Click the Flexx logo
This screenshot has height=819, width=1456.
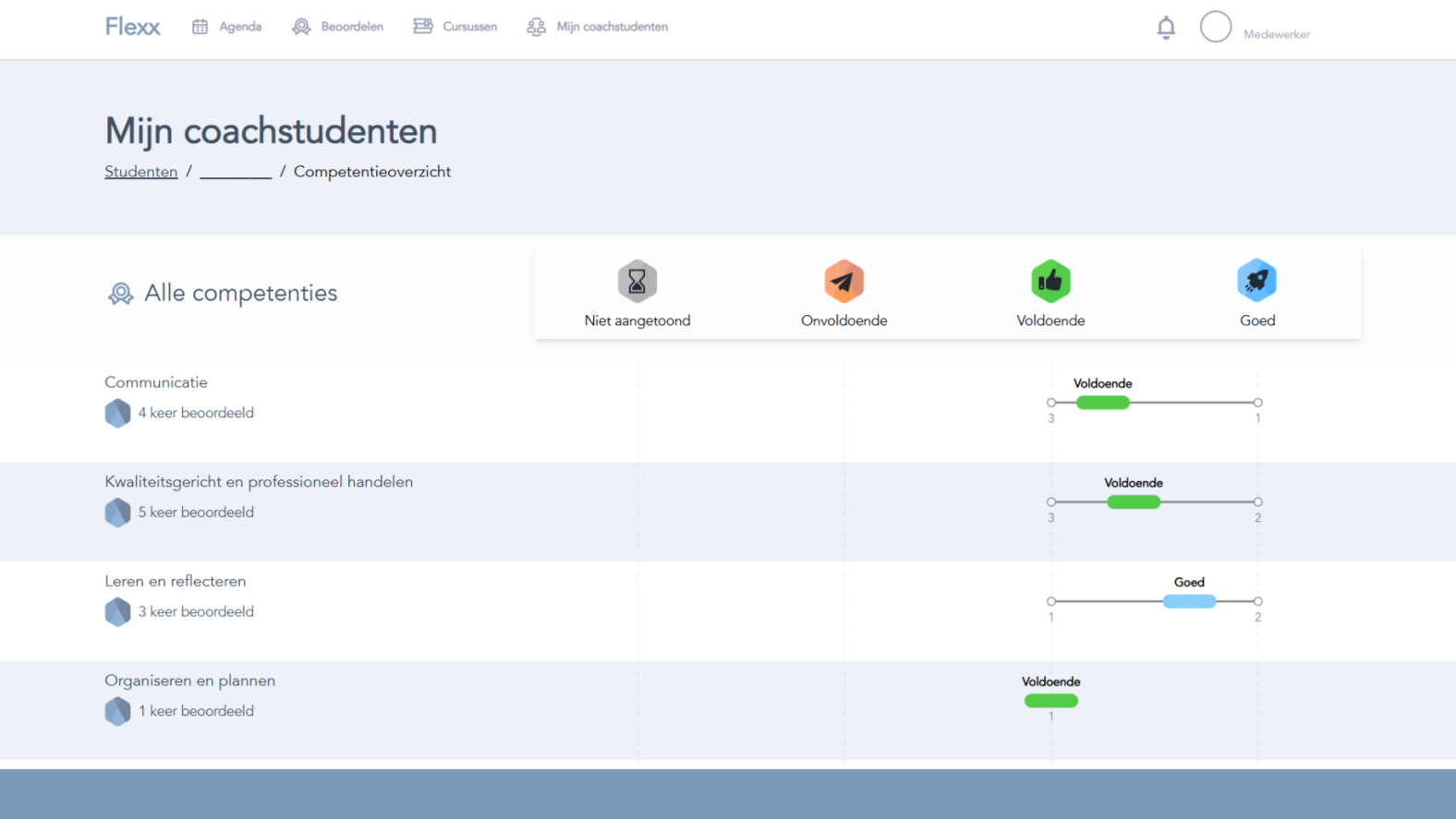[x=132, y=27]
